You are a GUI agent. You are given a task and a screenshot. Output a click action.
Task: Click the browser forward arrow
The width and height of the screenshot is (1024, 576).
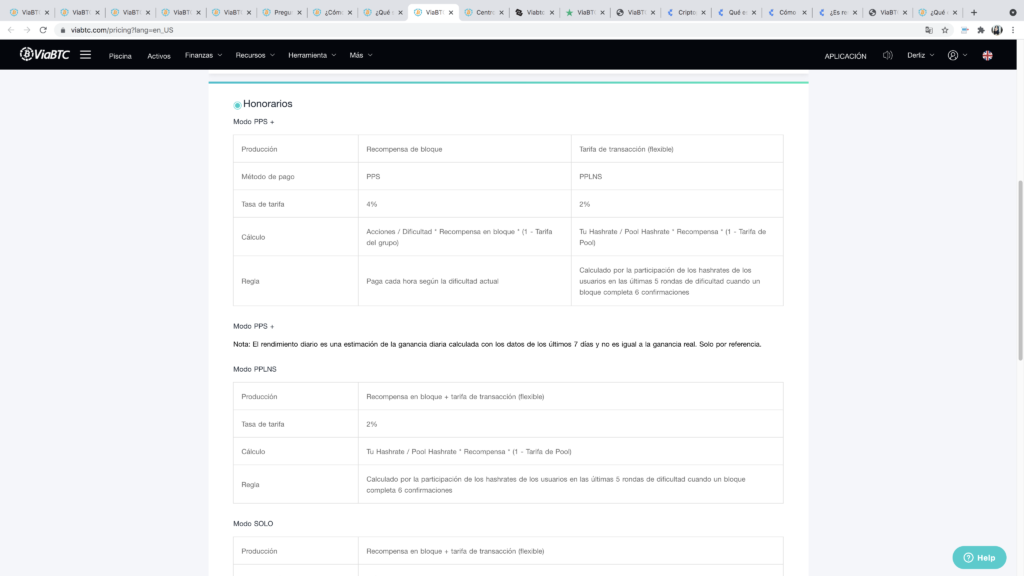(27, 30)
